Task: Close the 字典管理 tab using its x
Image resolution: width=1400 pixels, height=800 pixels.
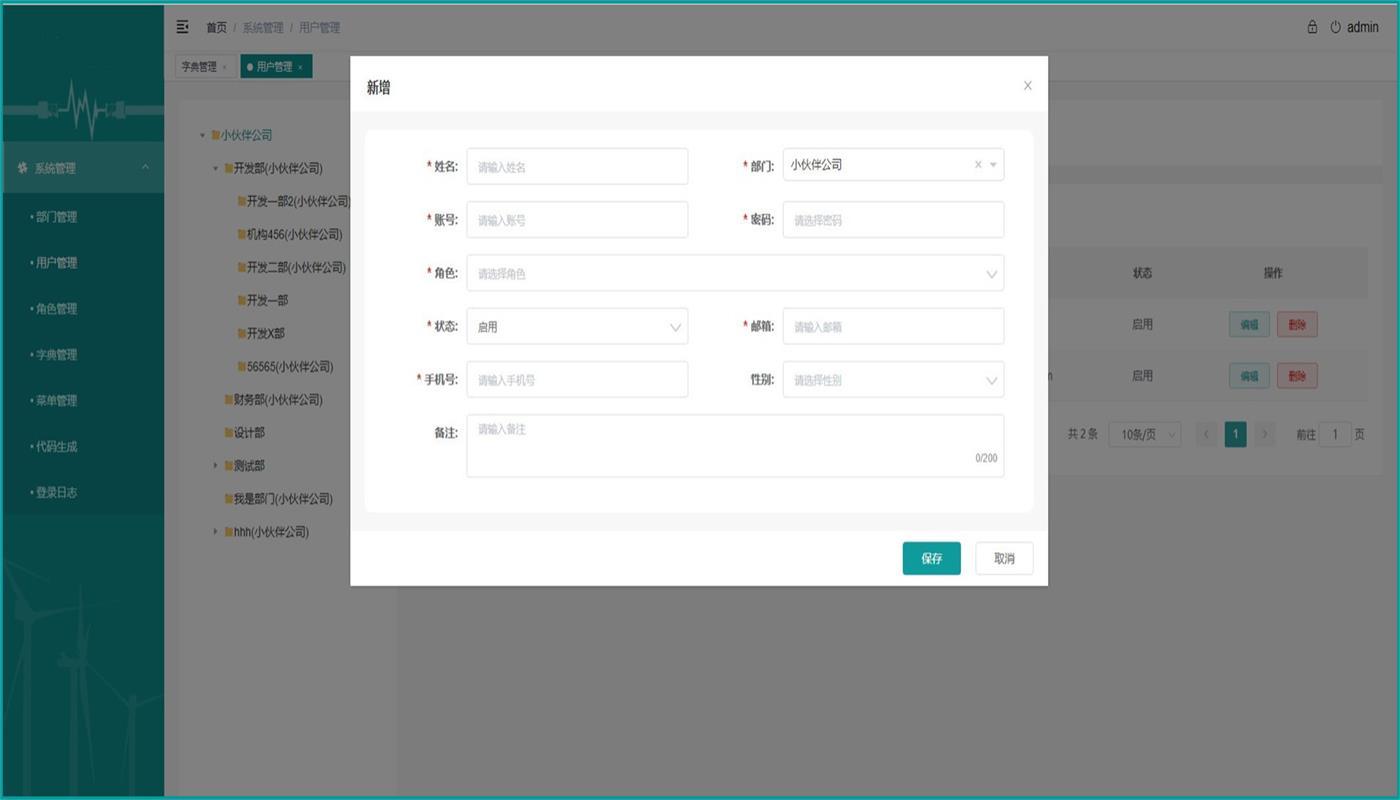Action: (x=224, y=68)
